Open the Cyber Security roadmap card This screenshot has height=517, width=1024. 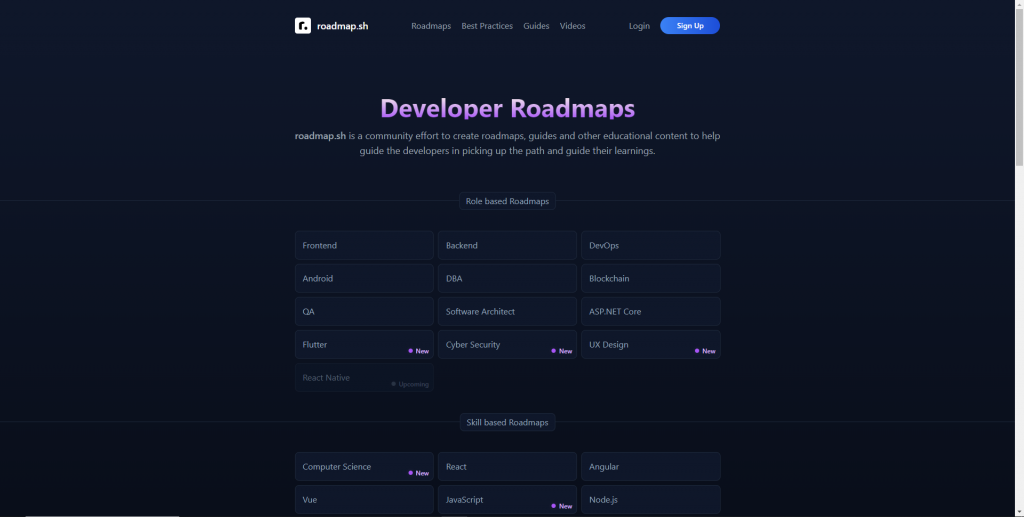tap(507, 345)
